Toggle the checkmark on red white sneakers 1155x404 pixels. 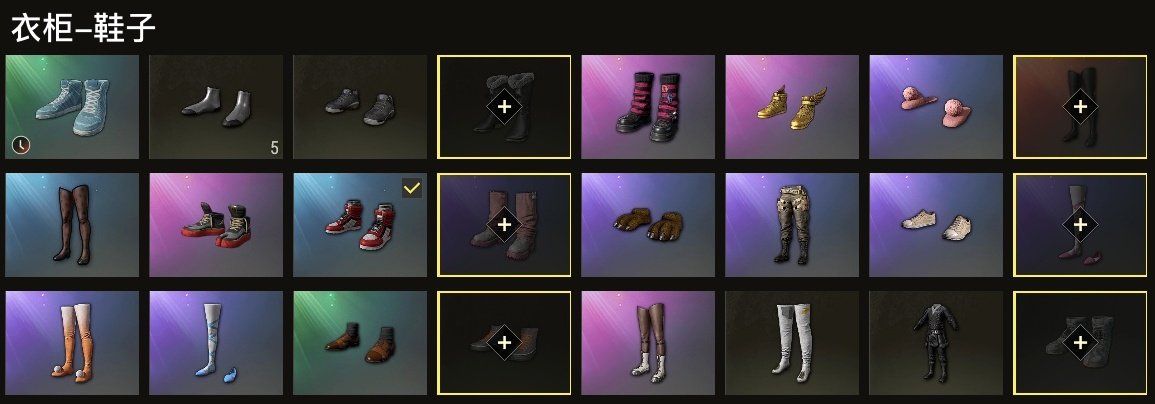coord(412,189)
